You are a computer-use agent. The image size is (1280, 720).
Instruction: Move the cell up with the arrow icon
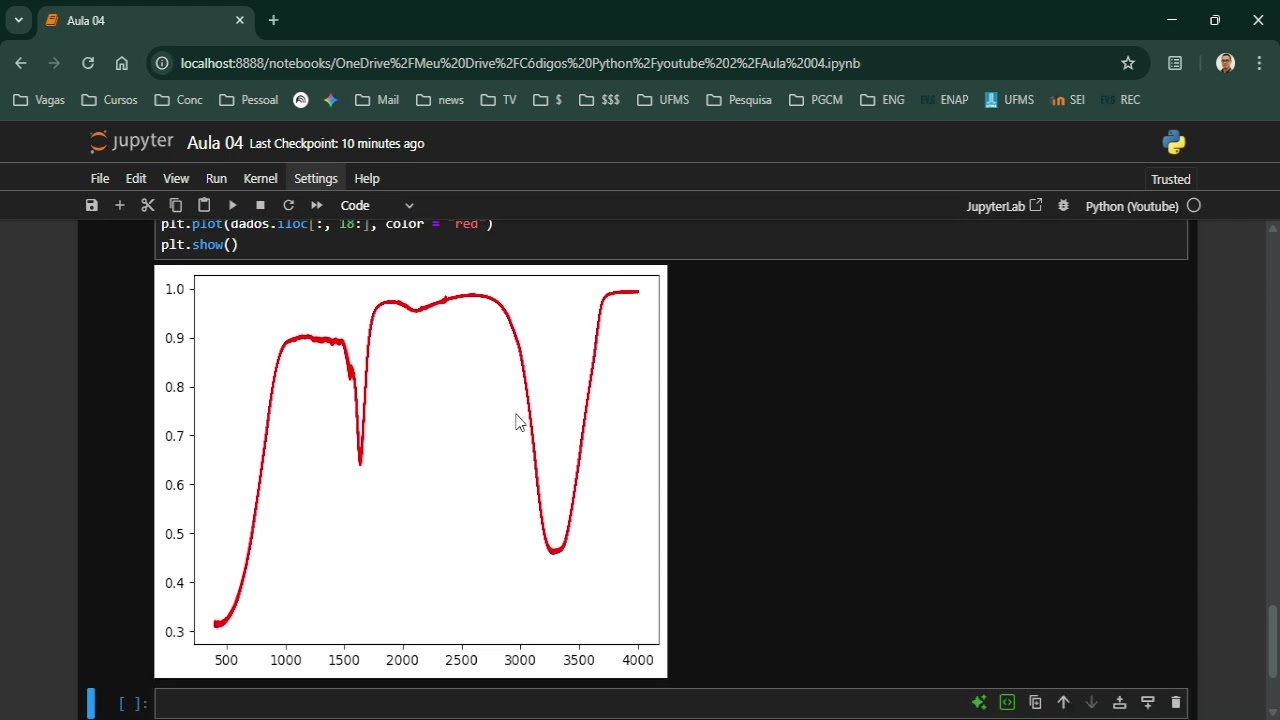click(x=1063, y=703)
